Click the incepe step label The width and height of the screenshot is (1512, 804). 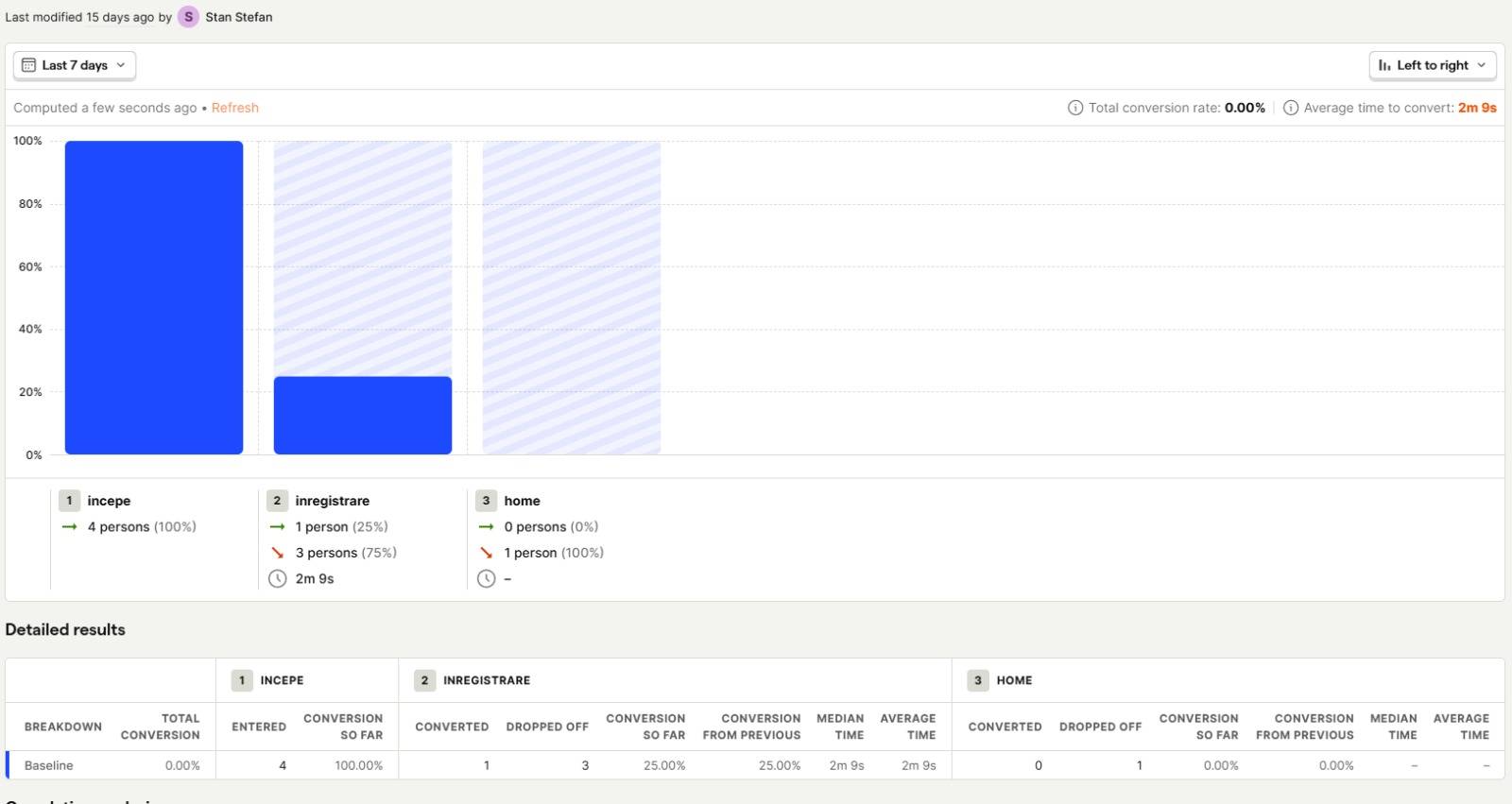tap(110, 501)
